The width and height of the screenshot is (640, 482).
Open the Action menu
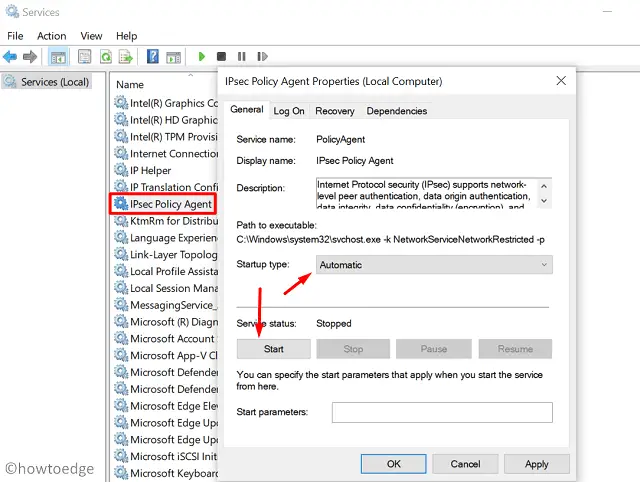pyautogui.click(x=51, y=36)
